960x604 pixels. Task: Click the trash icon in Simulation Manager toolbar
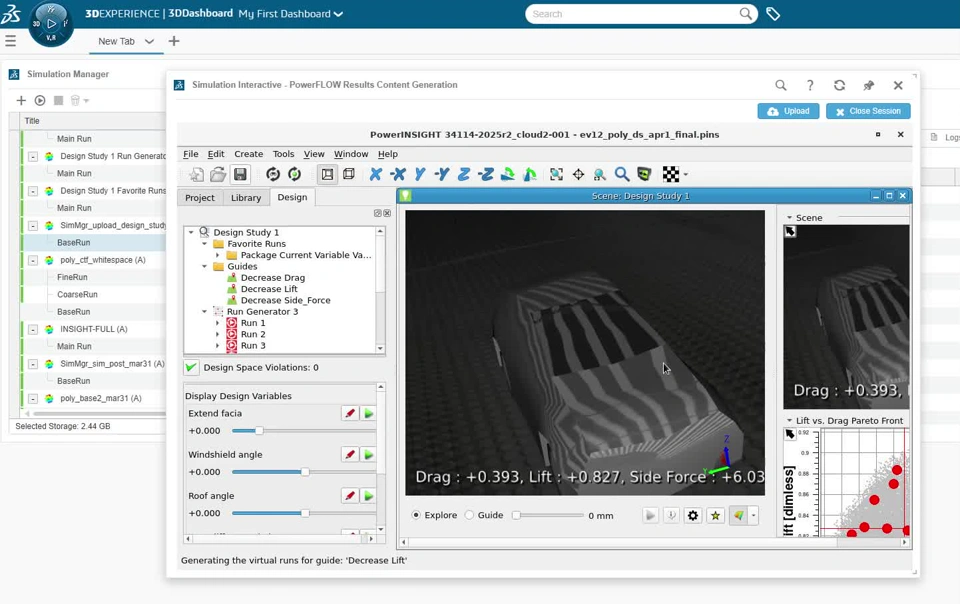[75, 100]
